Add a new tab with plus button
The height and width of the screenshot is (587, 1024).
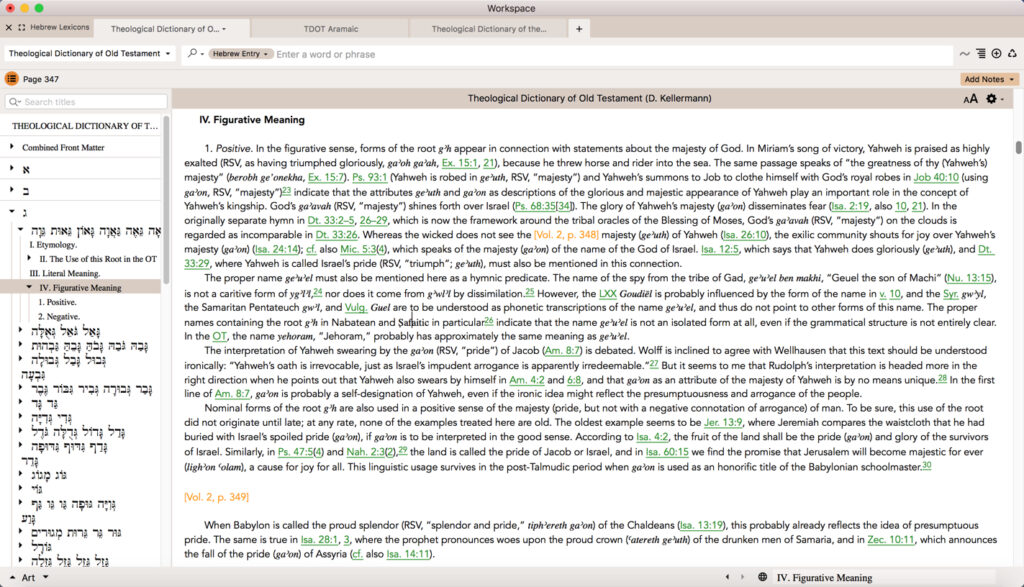pyautogui.click(x=578, y=29)
